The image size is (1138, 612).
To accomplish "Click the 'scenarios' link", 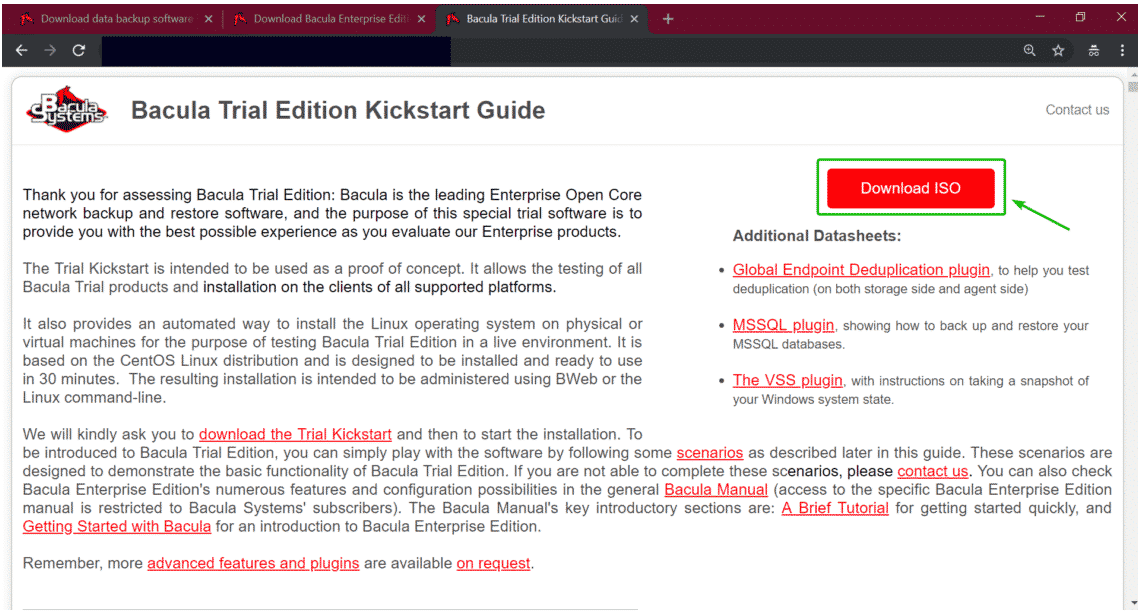I will [x=710, y=453].
